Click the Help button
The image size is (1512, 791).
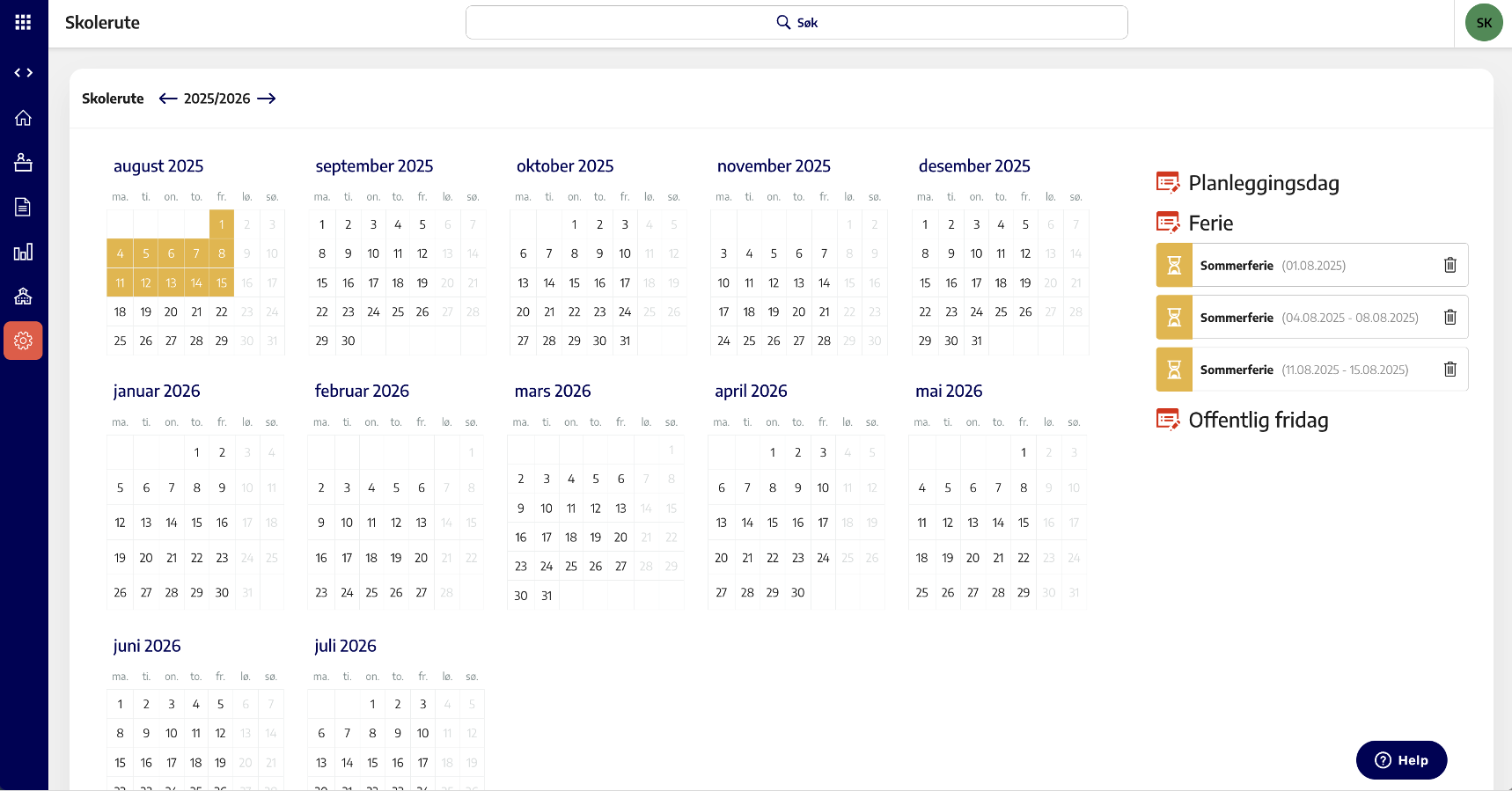[x=1401, y=760]
